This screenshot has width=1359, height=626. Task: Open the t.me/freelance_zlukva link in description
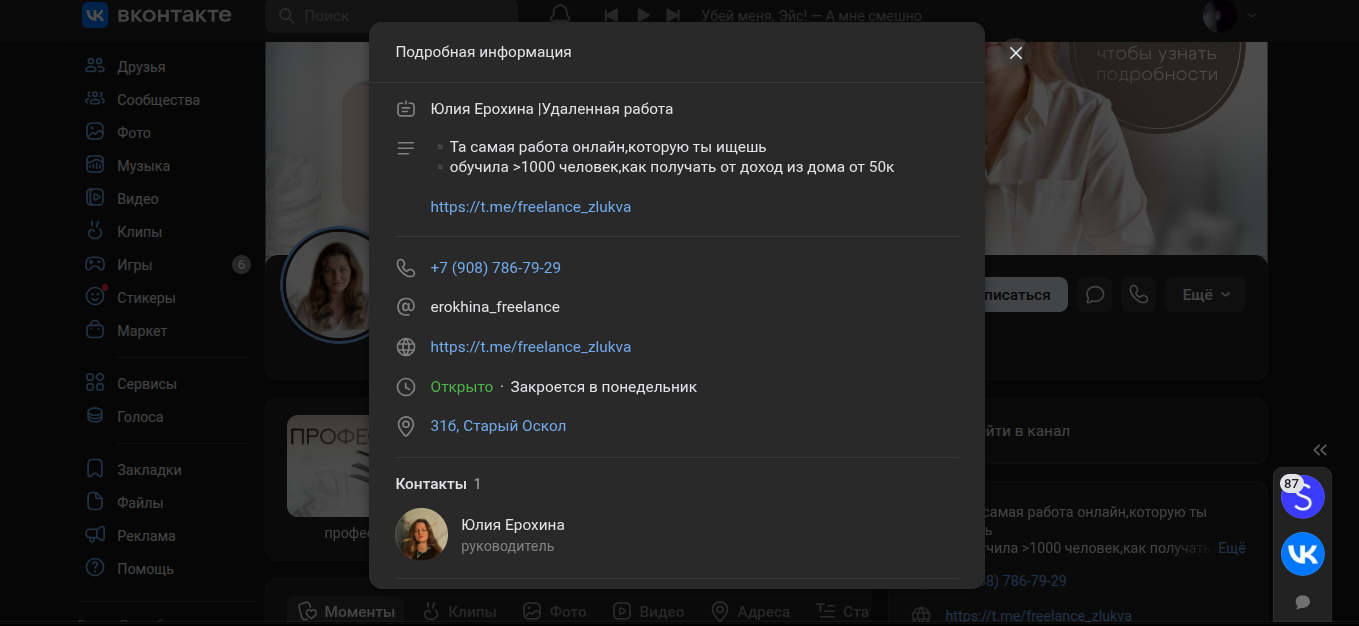[x=530, y=207]
